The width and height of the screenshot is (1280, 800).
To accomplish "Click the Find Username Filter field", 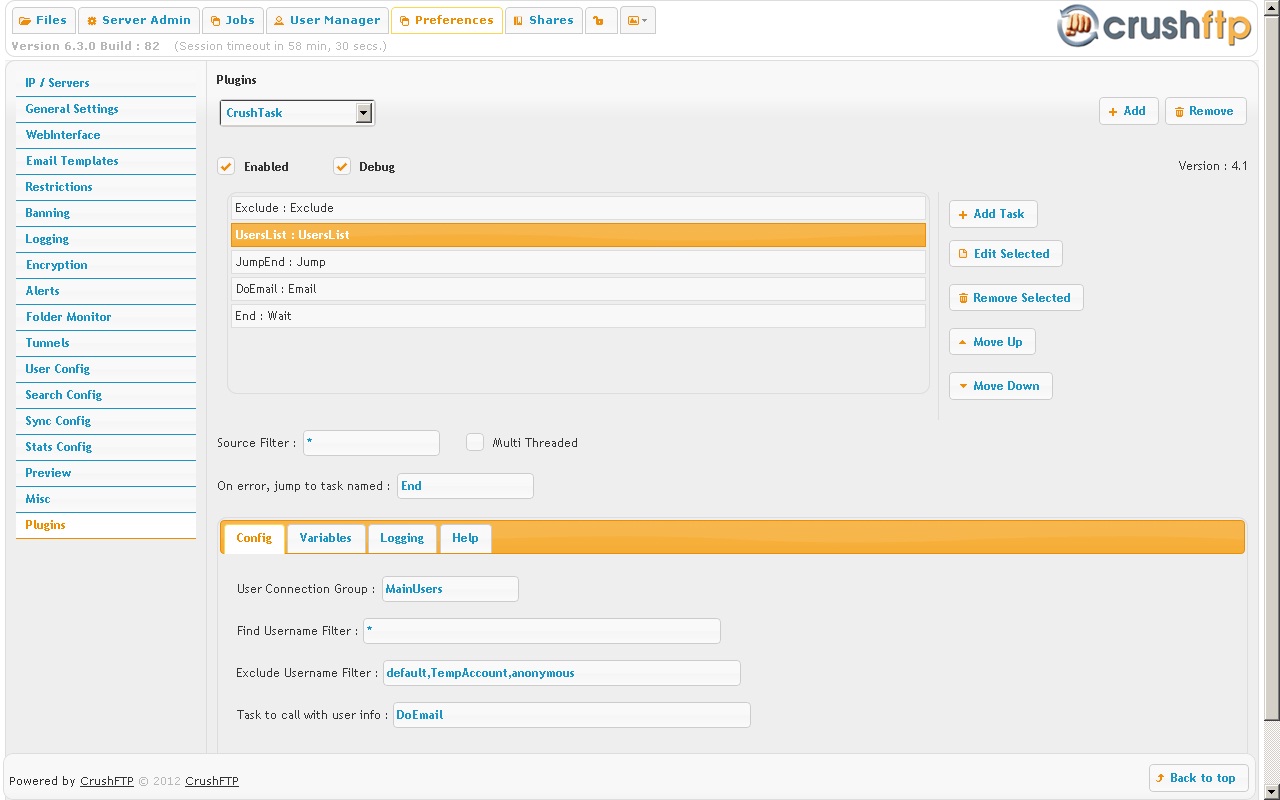I will [542, 631].
